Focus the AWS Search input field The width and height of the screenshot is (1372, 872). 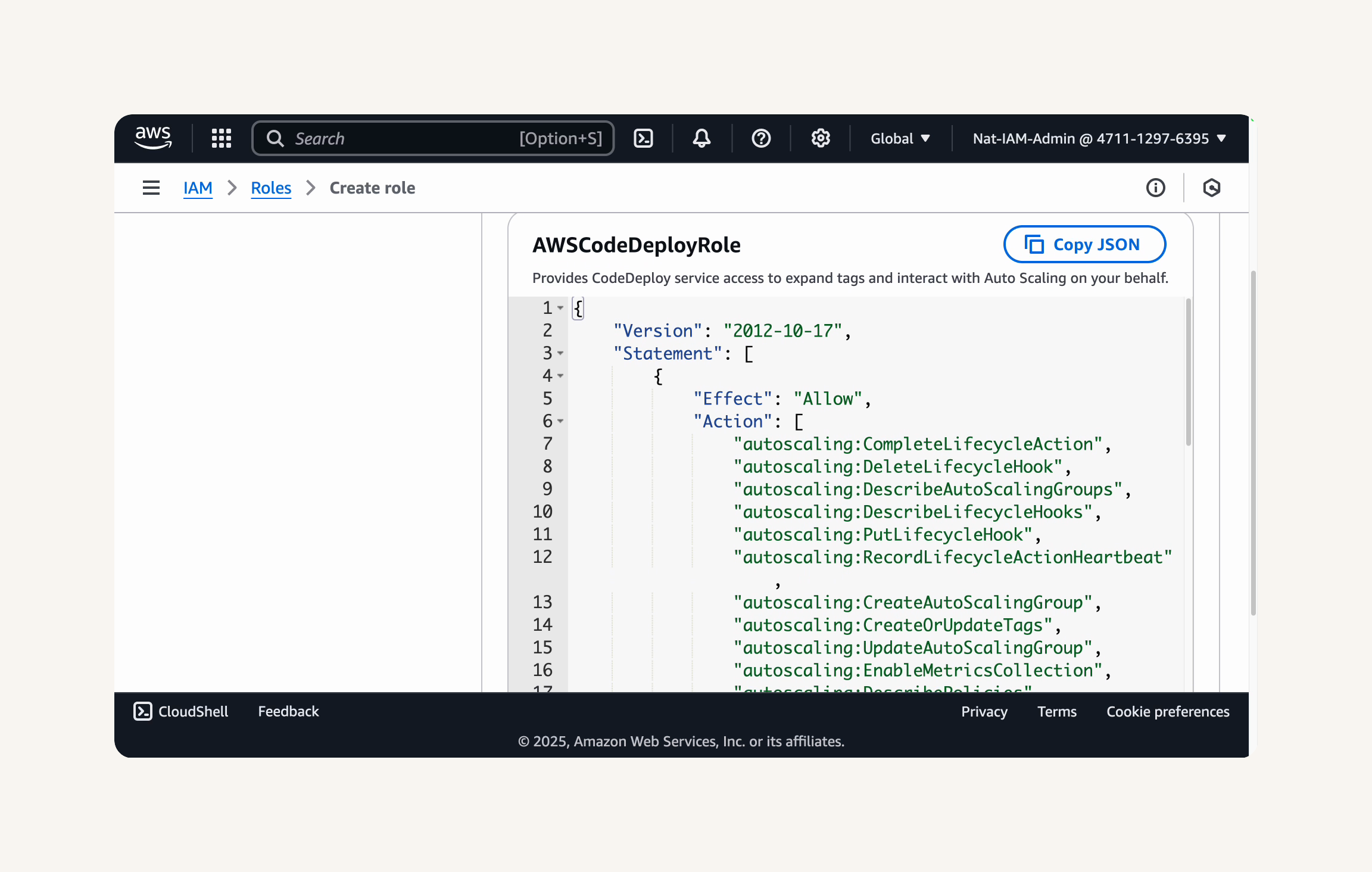pyautogui.click(x=433, y=138)
